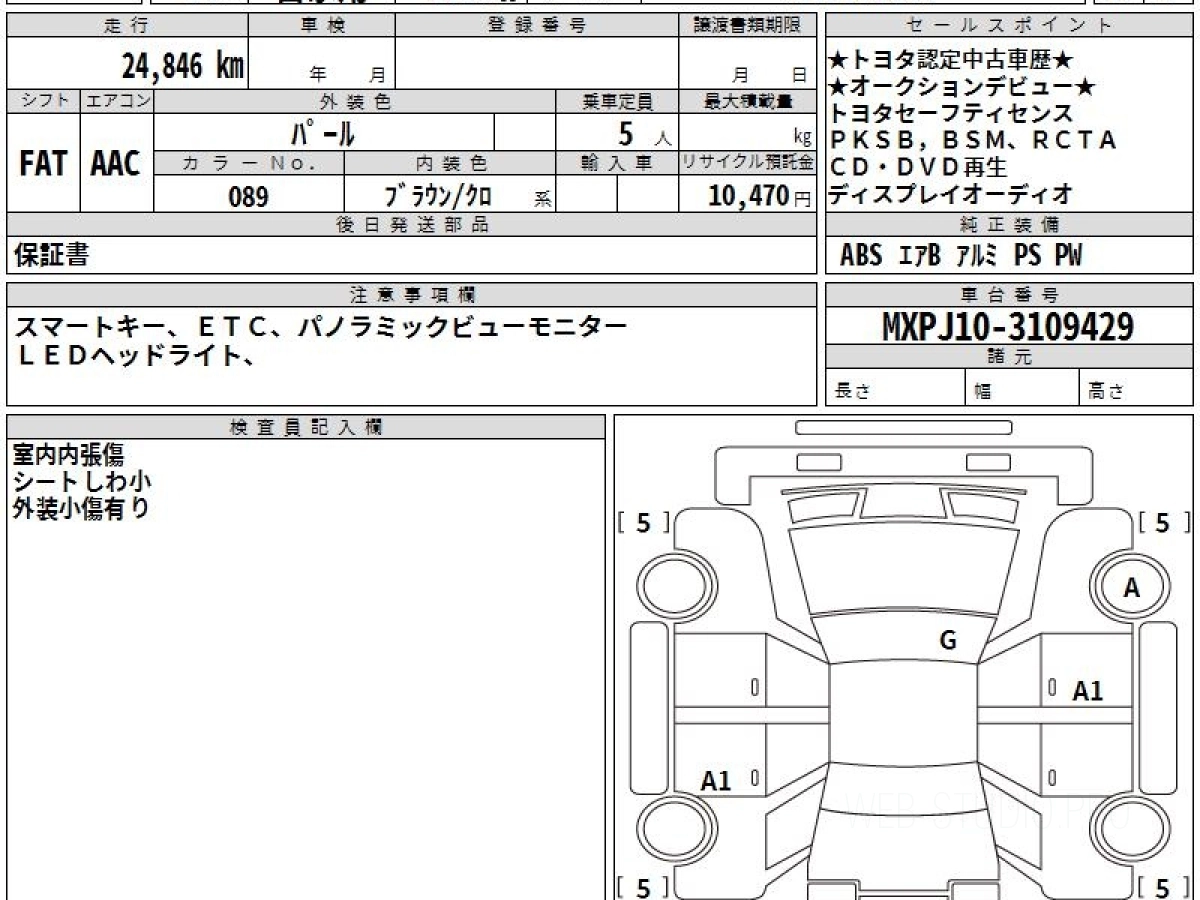Viewport: 1200px width, 900px height.
Task: Click the inspector note 室内内張傷
Action: (69, 455)
